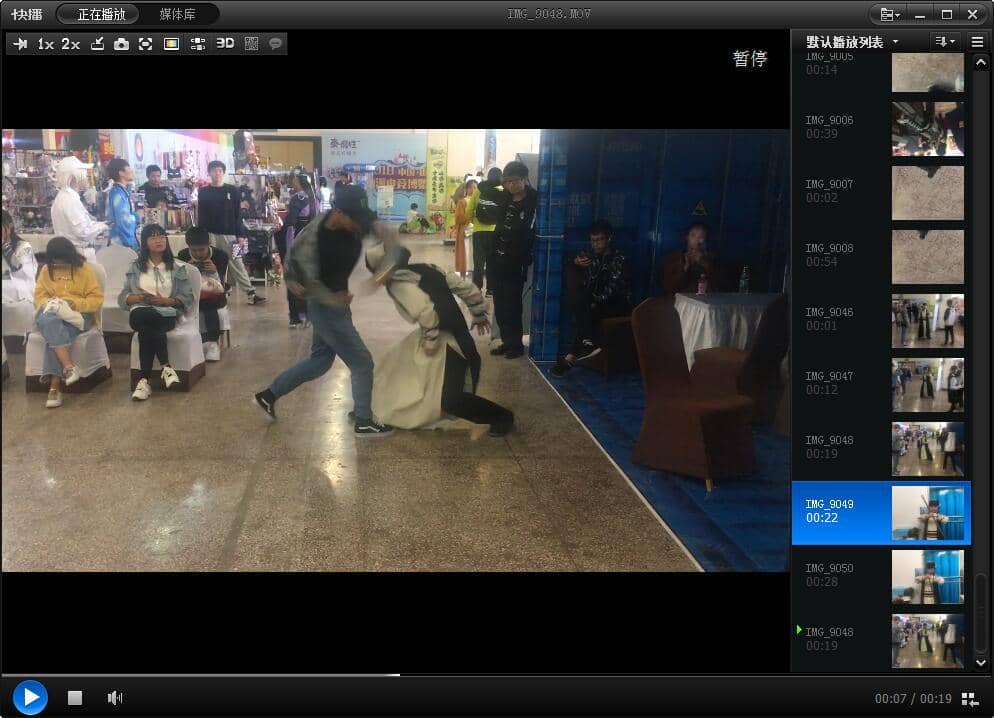Image resolution: width=994 pixels, height=718 pixels.
Task: Open the playlist sort order dropdown
Action: 945,42
